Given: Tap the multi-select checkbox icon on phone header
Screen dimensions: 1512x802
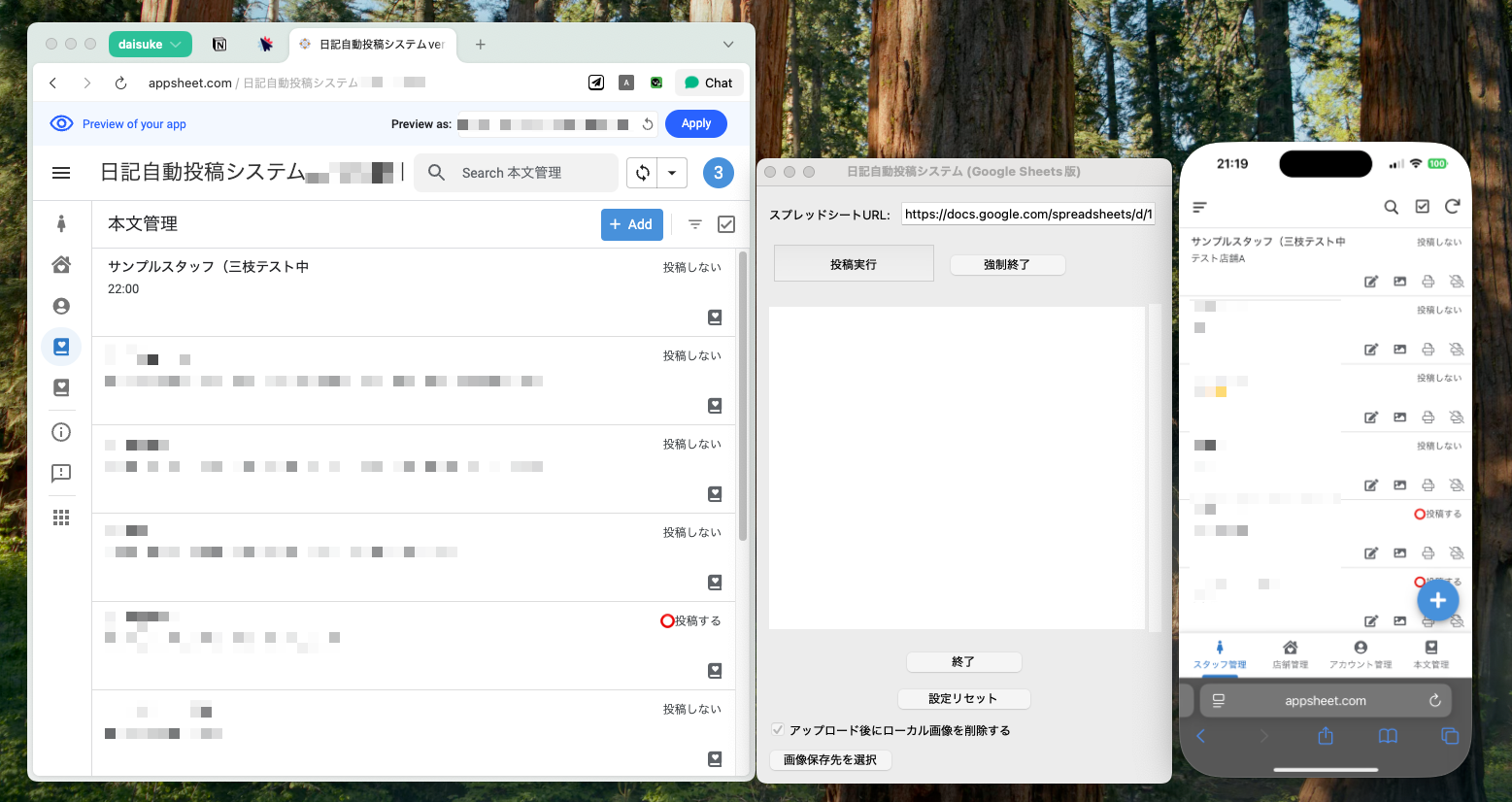Looking at the screenshot, I should 1422,207.
